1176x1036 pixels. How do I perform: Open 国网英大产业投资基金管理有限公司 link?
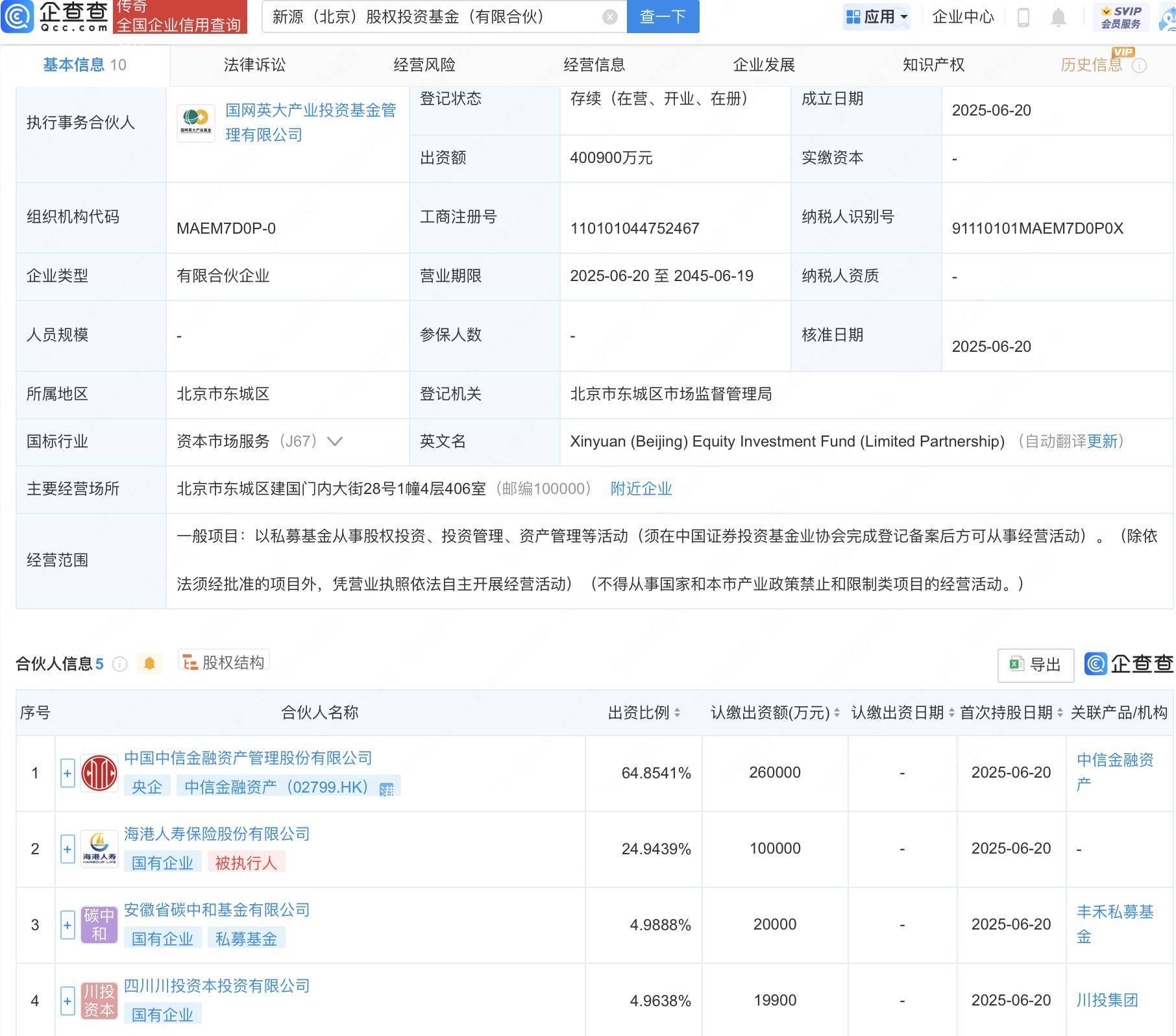[x=311, y=123]
